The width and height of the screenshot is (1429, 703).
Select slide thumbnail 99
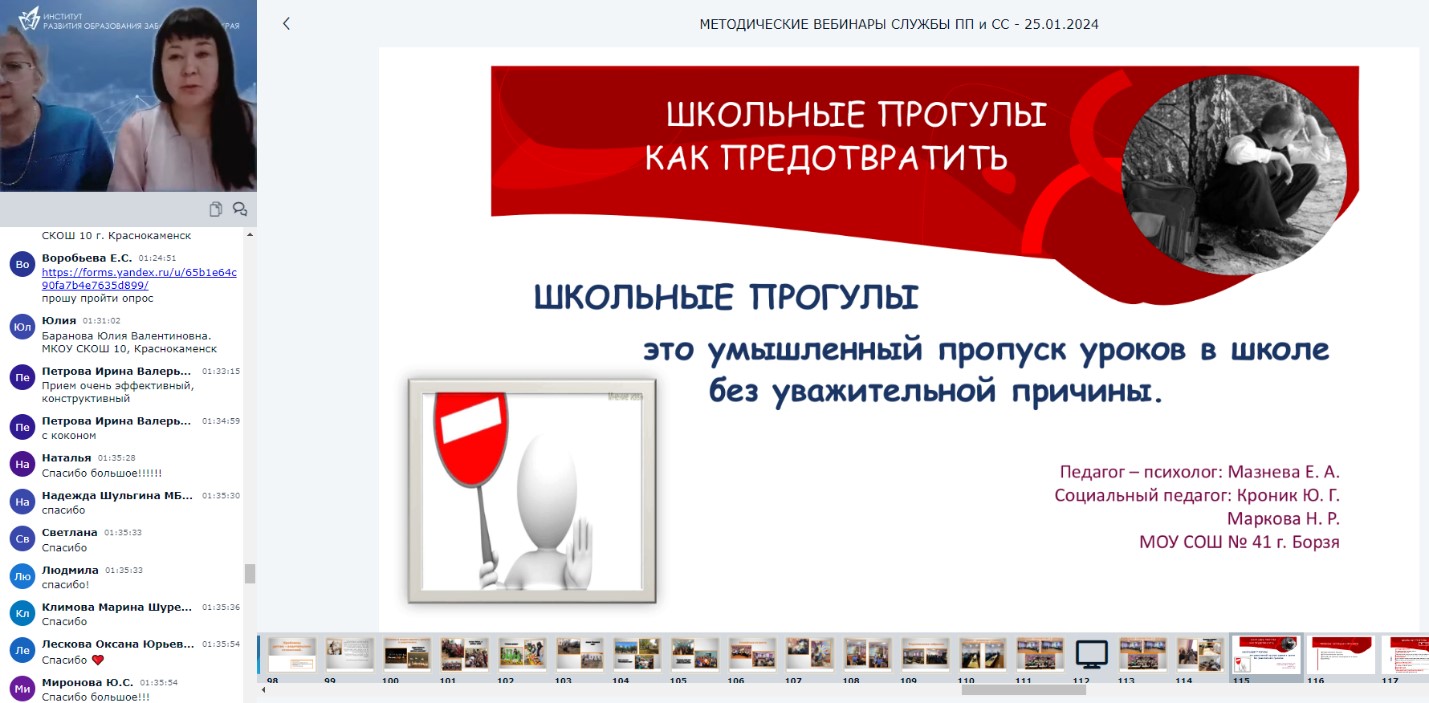(x=350, y=654)
